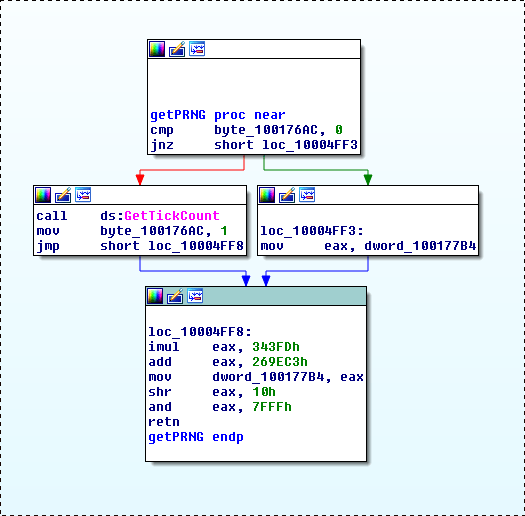Click color icon on loc_10004FF3 block
The image size is (525, 516).
click(267, 195)
